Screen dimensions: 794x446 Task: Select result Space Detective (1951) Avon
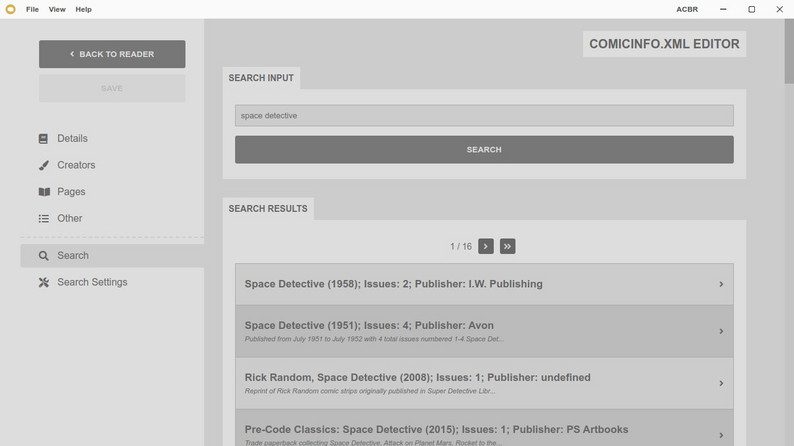coord(484,331)
